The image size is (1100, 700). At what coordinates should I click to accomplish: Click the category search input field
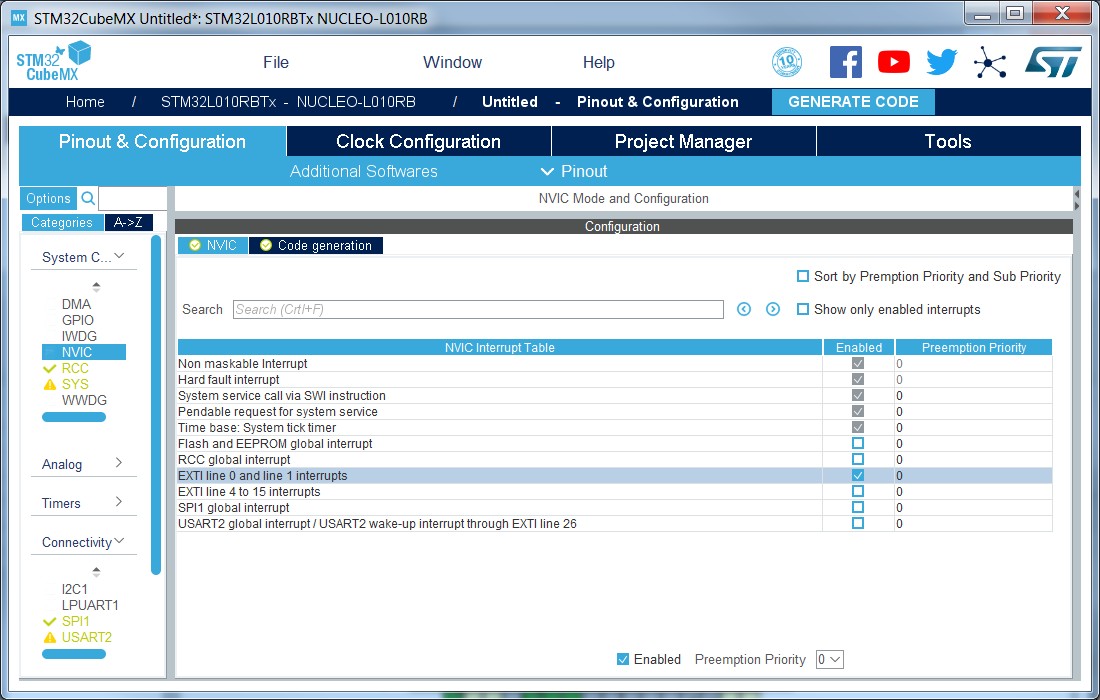133,198
